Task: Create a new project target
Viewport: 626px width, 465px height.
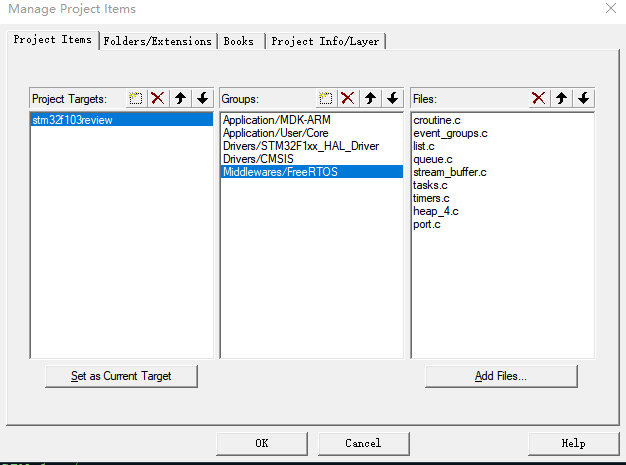Action: [x=136, y=98]
